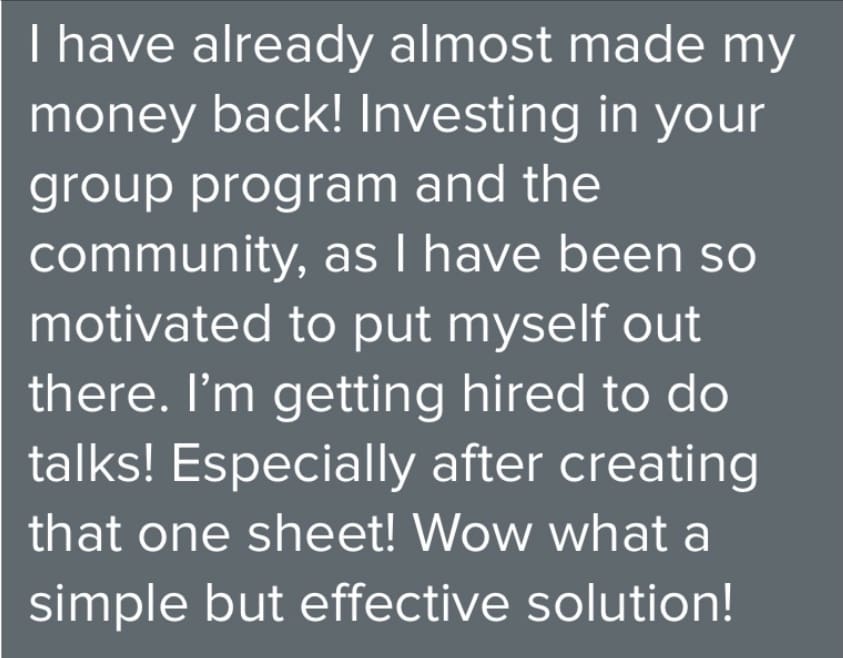The height and width of the screenshot is (658, 843).
Task: Click the word "talks!"
Action: click(x=91, y=464)
